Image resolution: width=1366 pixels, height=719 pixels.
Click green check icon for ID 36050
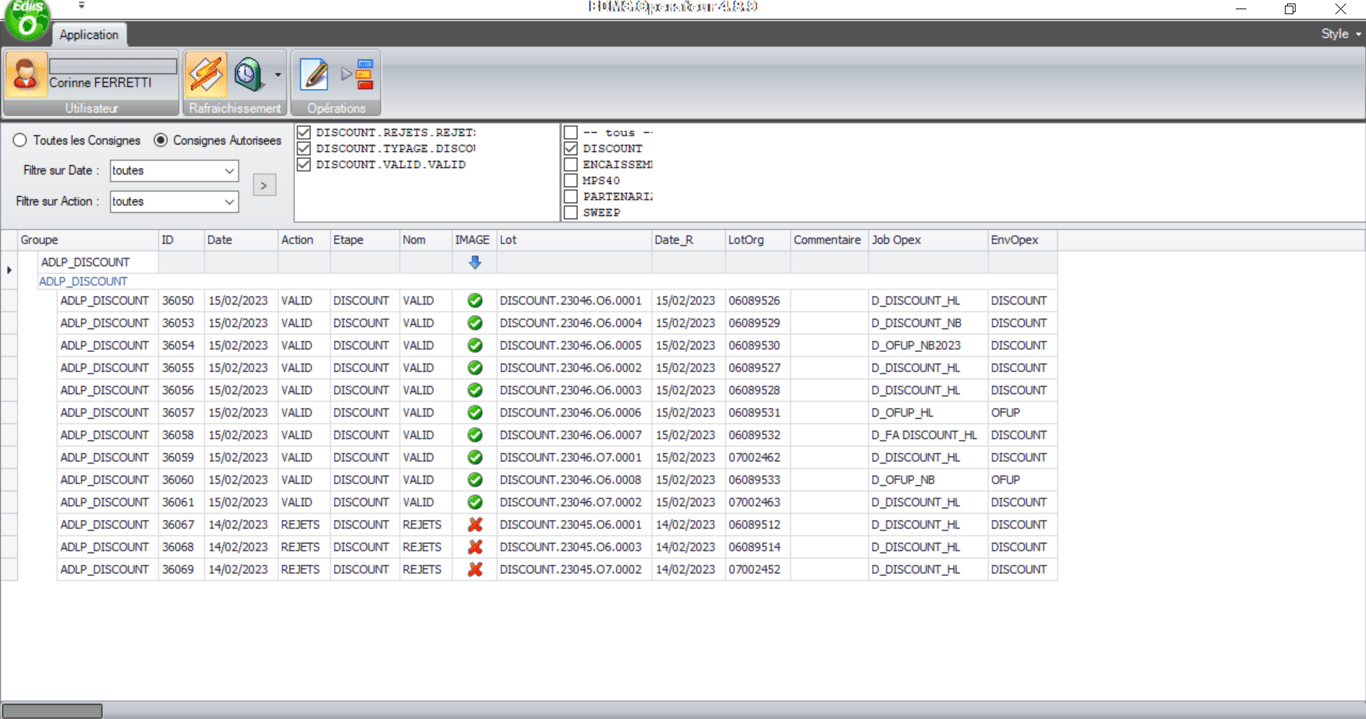(475, 300)
